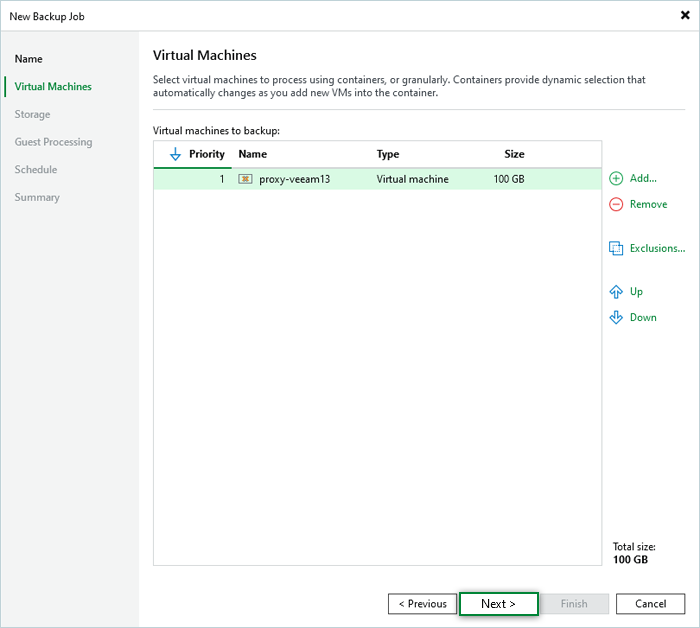The height and width of the screenshot is (628, 700).
Task: Click the Up arrow icon
Action: [x=616, y=292]
